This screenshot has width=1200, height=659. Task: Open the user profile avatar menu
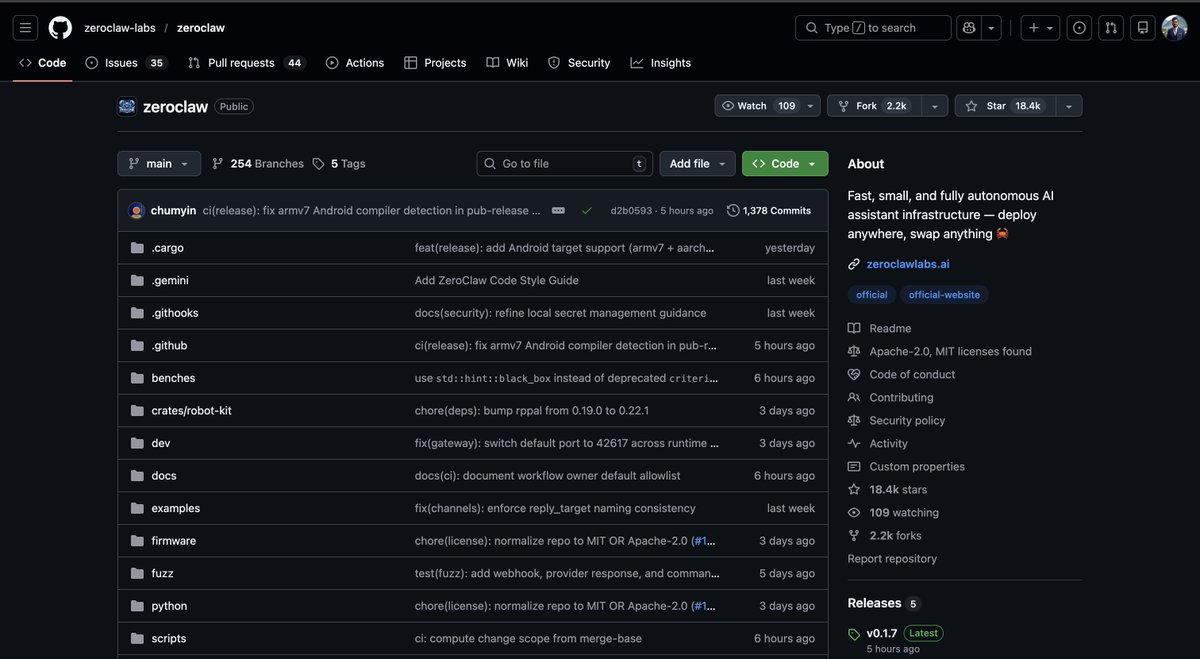[x=1174, y=28]
